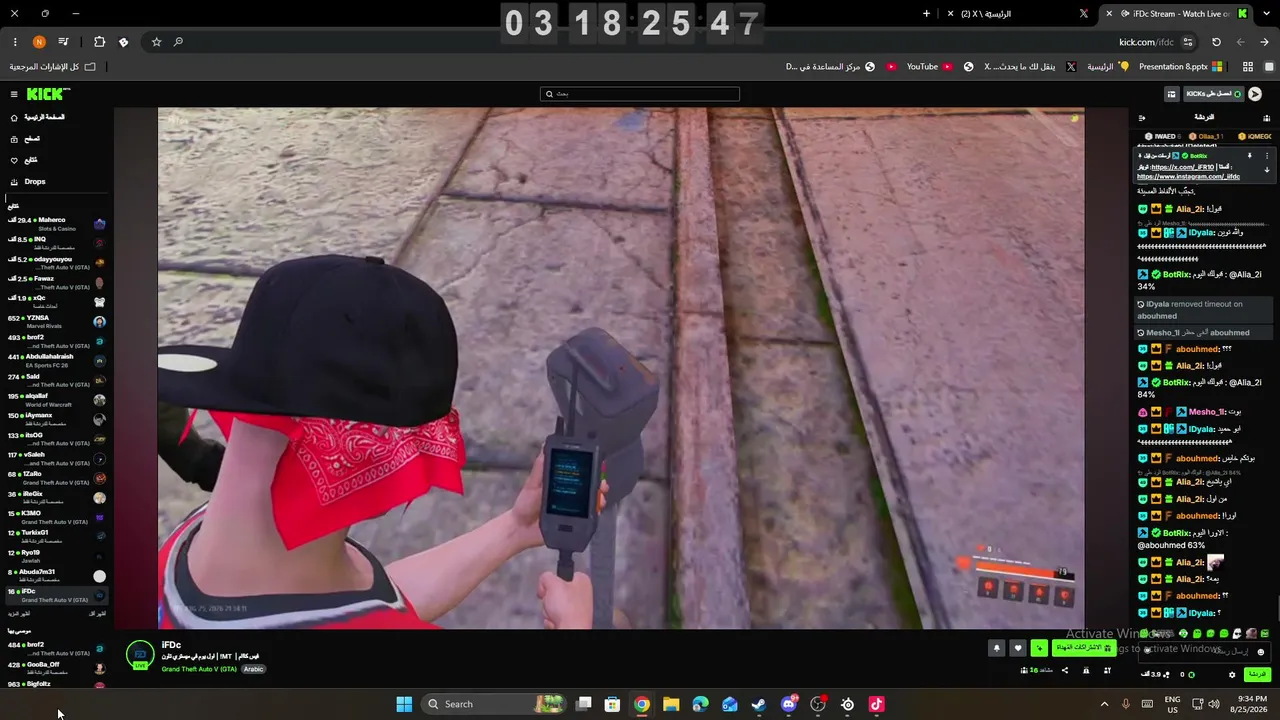Open Abdullahalraish channel from sidebar
This screenshot has height=720, width=1280.
pyautogui.click(x=57, y=361)
